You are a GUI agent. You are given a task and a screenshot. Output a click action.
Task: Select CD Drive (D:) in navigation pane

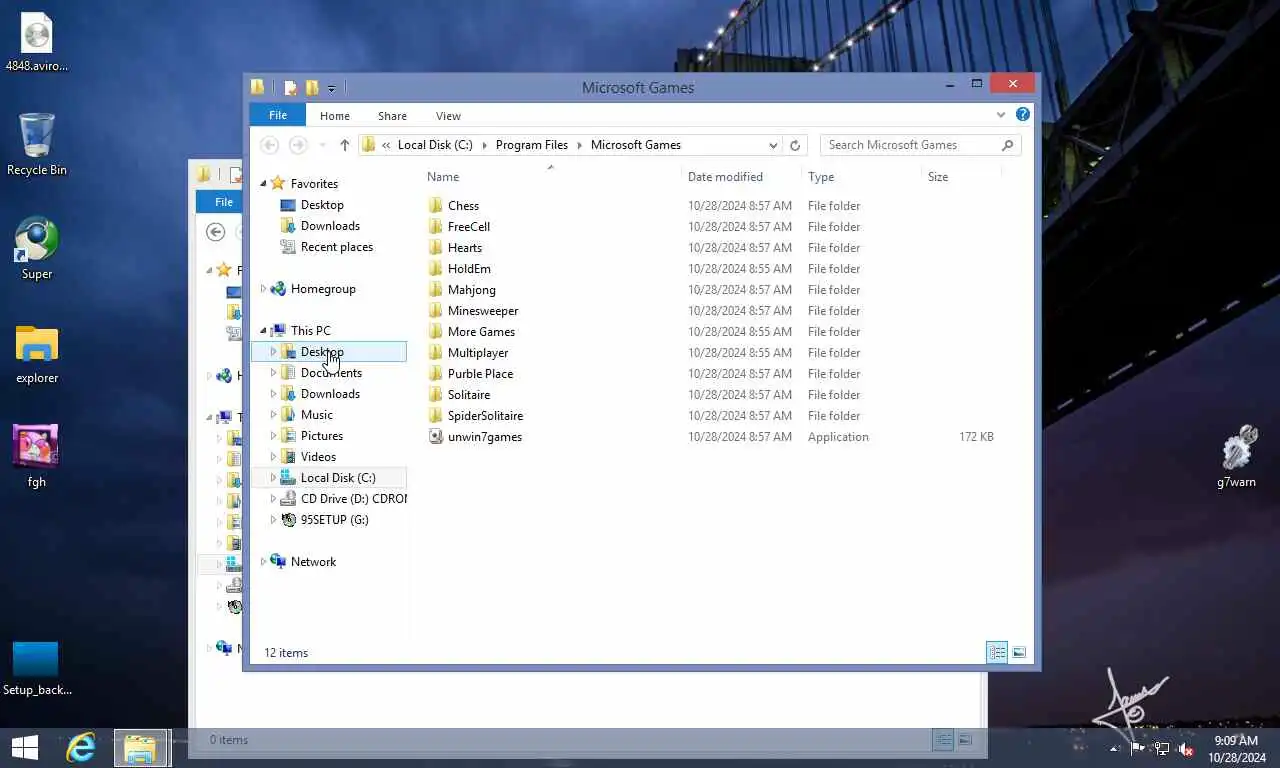click(x=353, y=499)
